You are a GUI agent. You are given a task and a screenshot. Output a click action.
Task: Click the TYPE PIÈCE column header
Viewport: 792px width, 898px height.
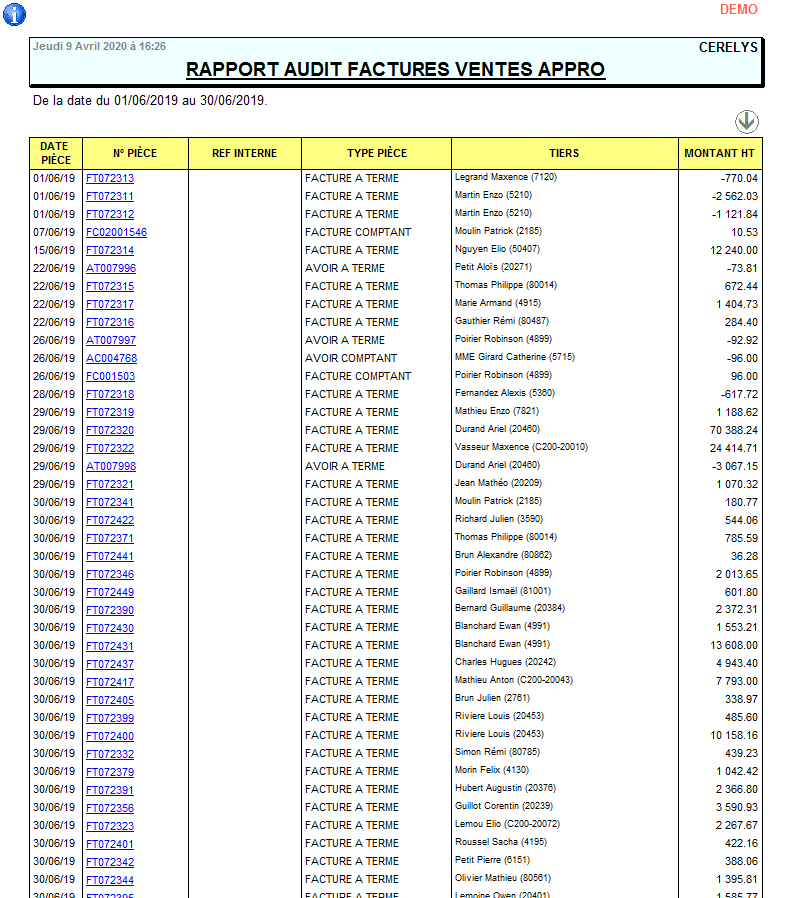pos(376,153)
